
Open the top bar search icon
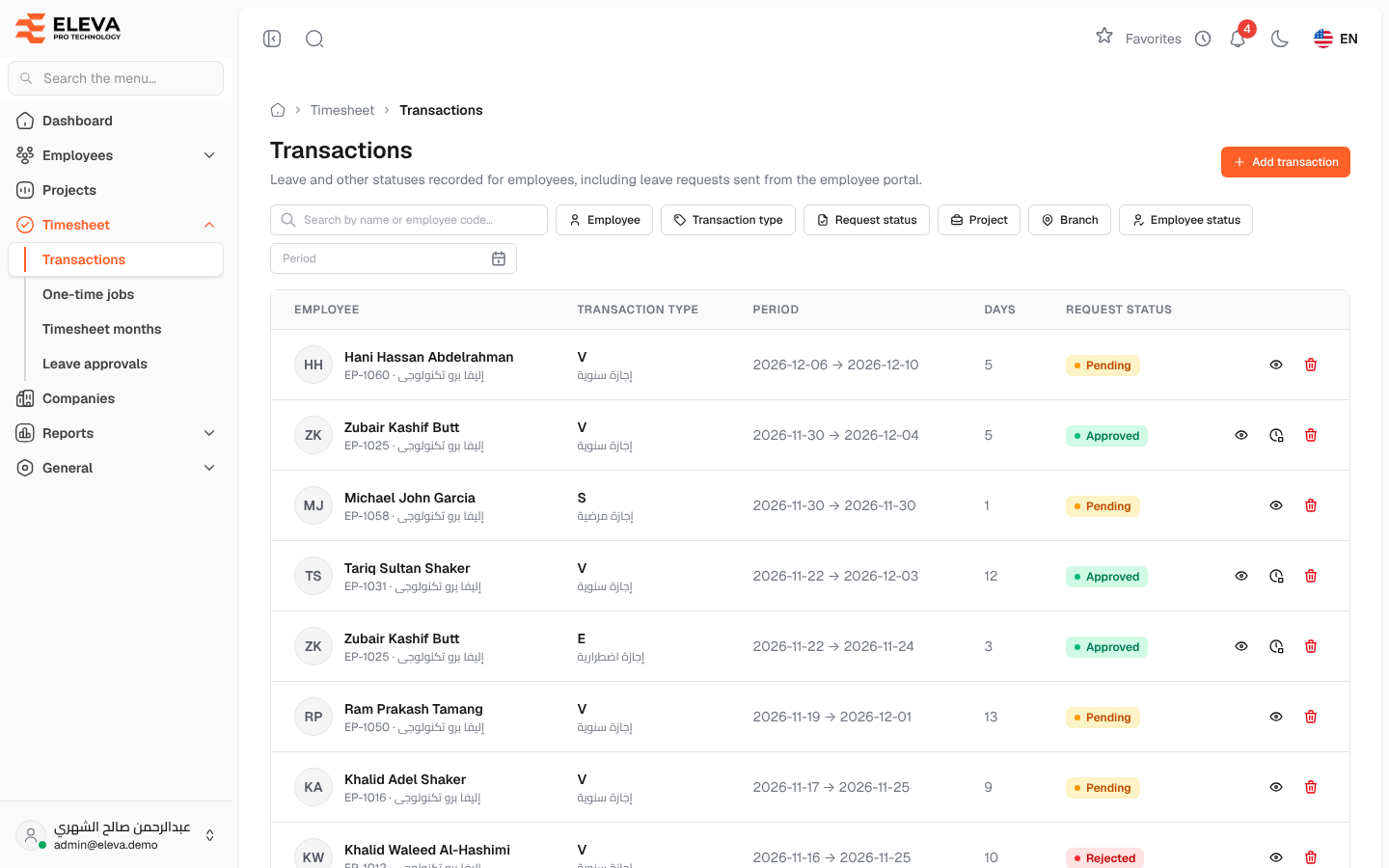click(314, 39)
